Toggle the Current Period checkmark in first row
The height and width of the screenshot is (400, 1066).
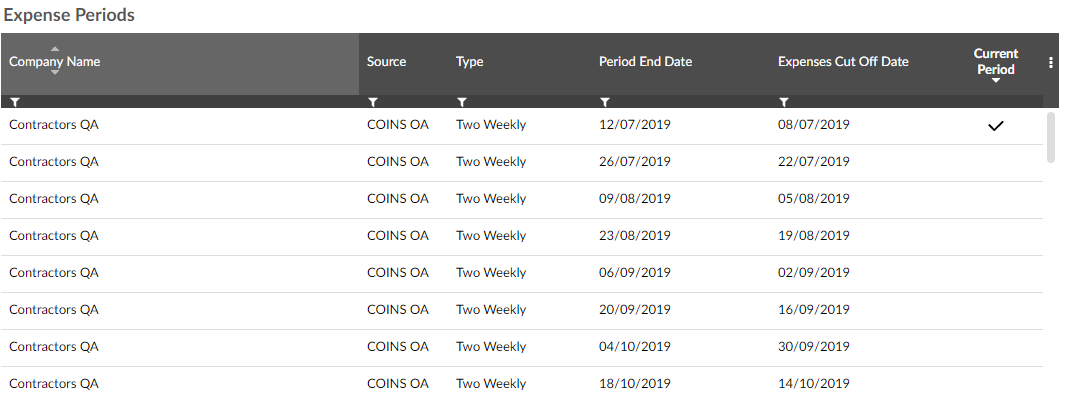click(x=995, y=126)
